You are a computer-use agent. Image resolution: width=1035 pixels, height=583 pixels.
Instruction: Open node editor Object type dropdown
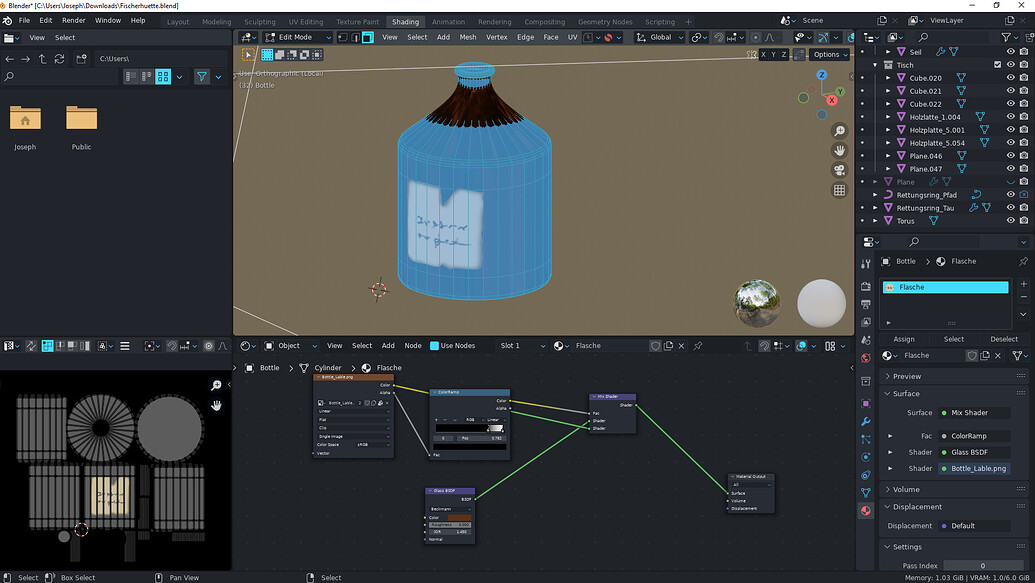291,346
